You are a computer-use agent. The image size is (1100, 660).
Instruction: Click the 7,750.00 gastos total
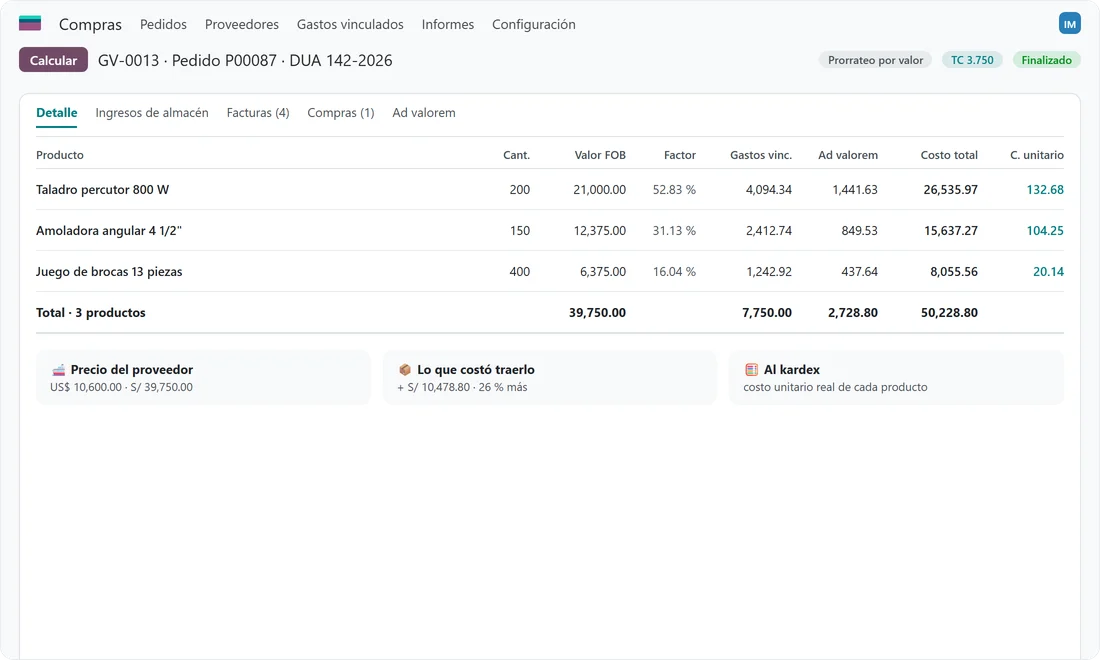tap(767, 313)
